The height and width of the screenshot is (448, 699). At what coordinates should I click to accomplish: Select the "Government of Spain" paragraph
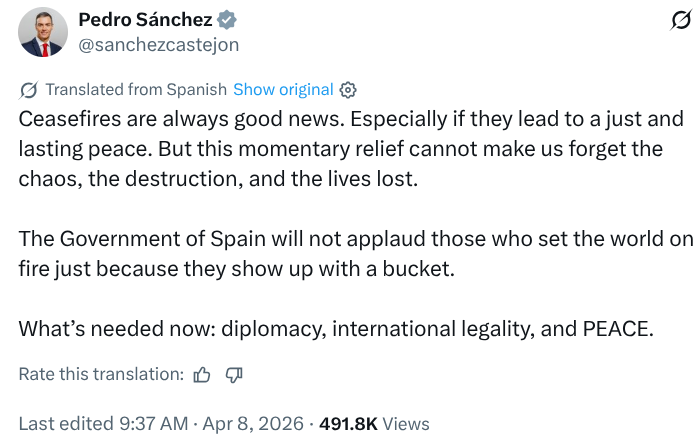point(340,254)
